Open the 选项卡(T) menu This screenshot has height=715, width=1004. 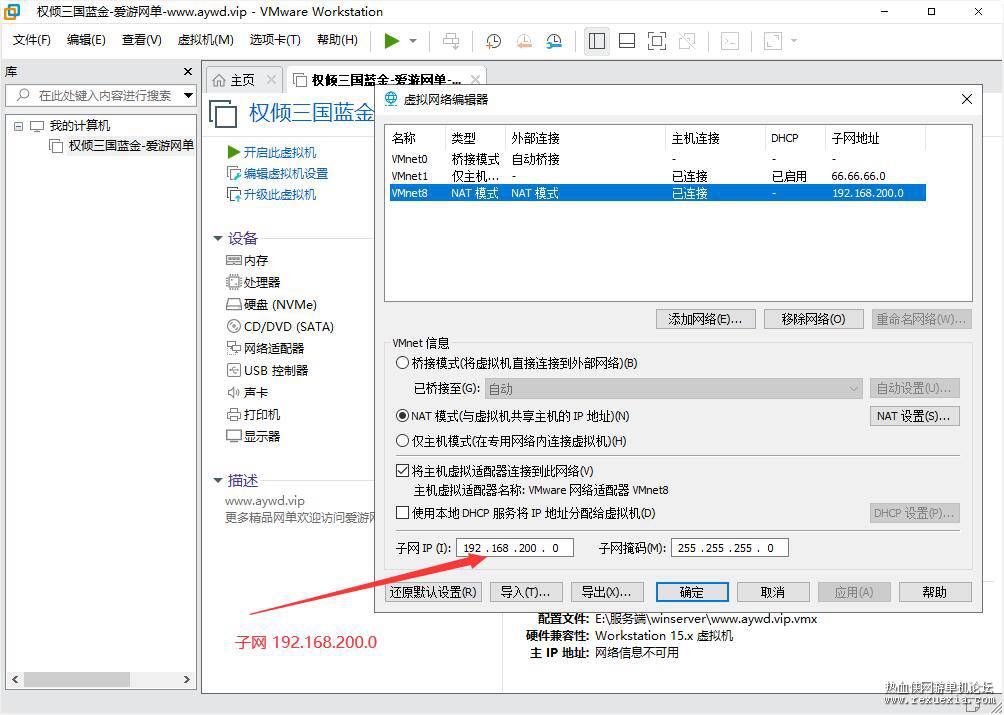point(275,40)
